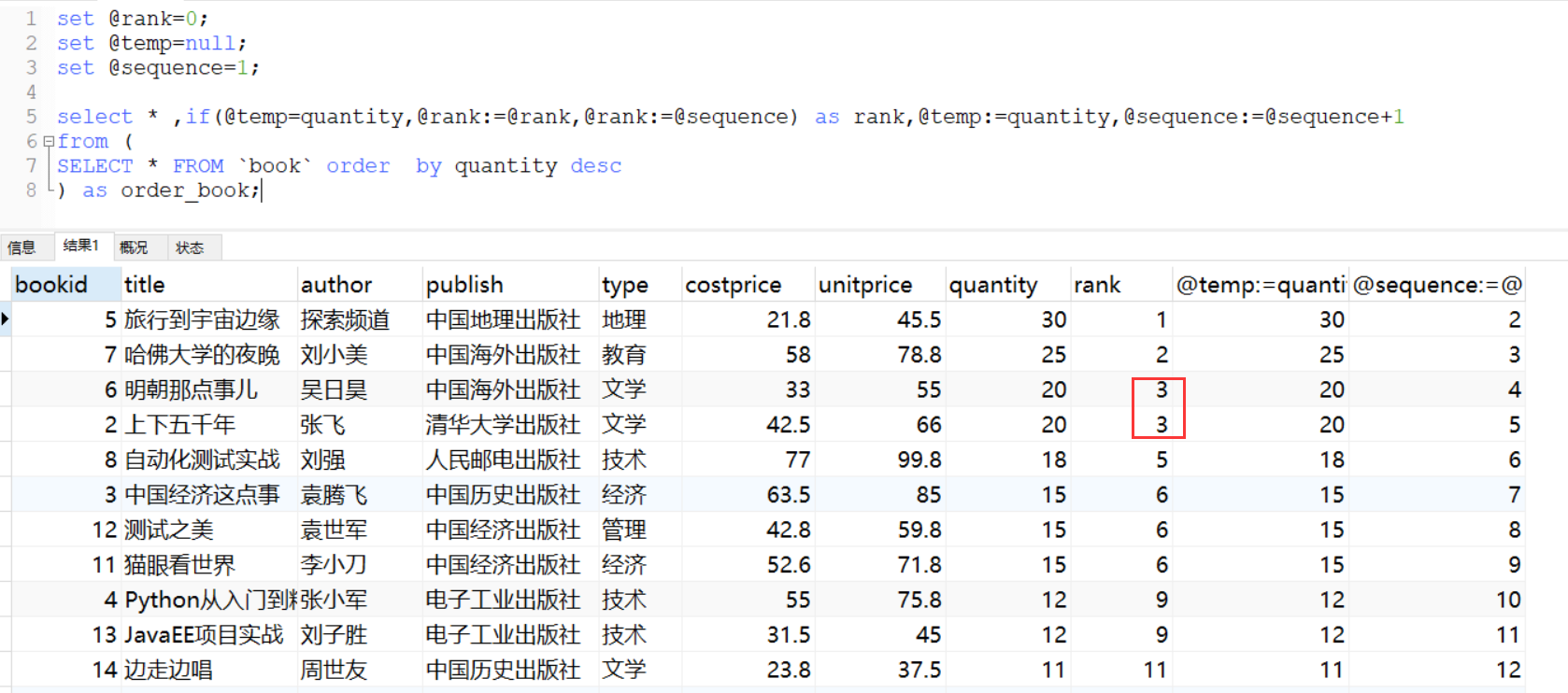Click the unitprice column header

click(x=879, y=285)
